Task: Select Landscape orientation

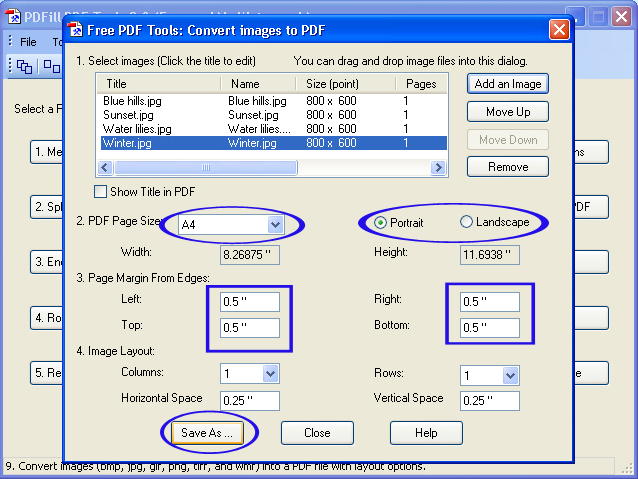Action: point(466,222)
